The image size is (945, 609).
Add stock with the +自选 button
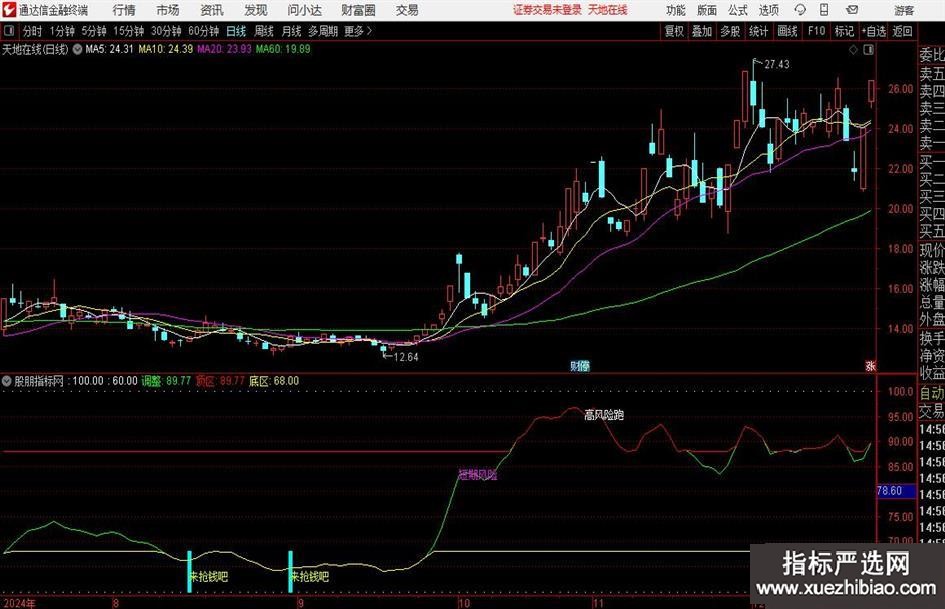(874, 31)
